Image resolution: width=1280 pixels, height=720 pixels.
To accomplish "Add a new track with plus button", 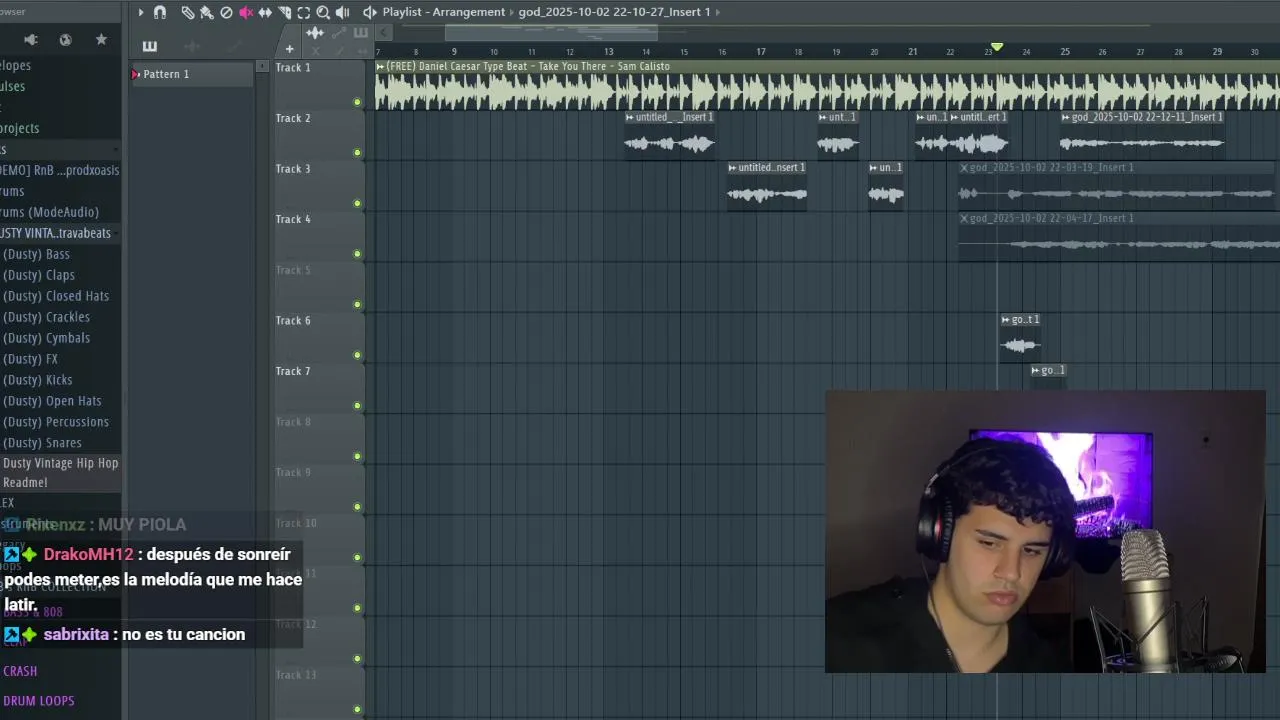I will coord(289,49).
